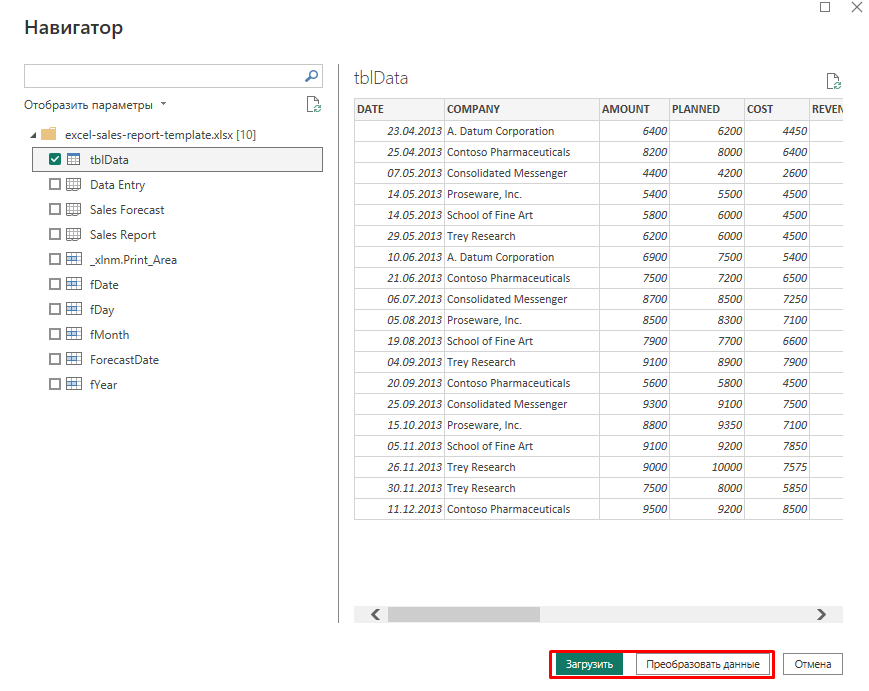869x691 pixels.
Task: Click the fDate table icon
Action: [73, 285]
